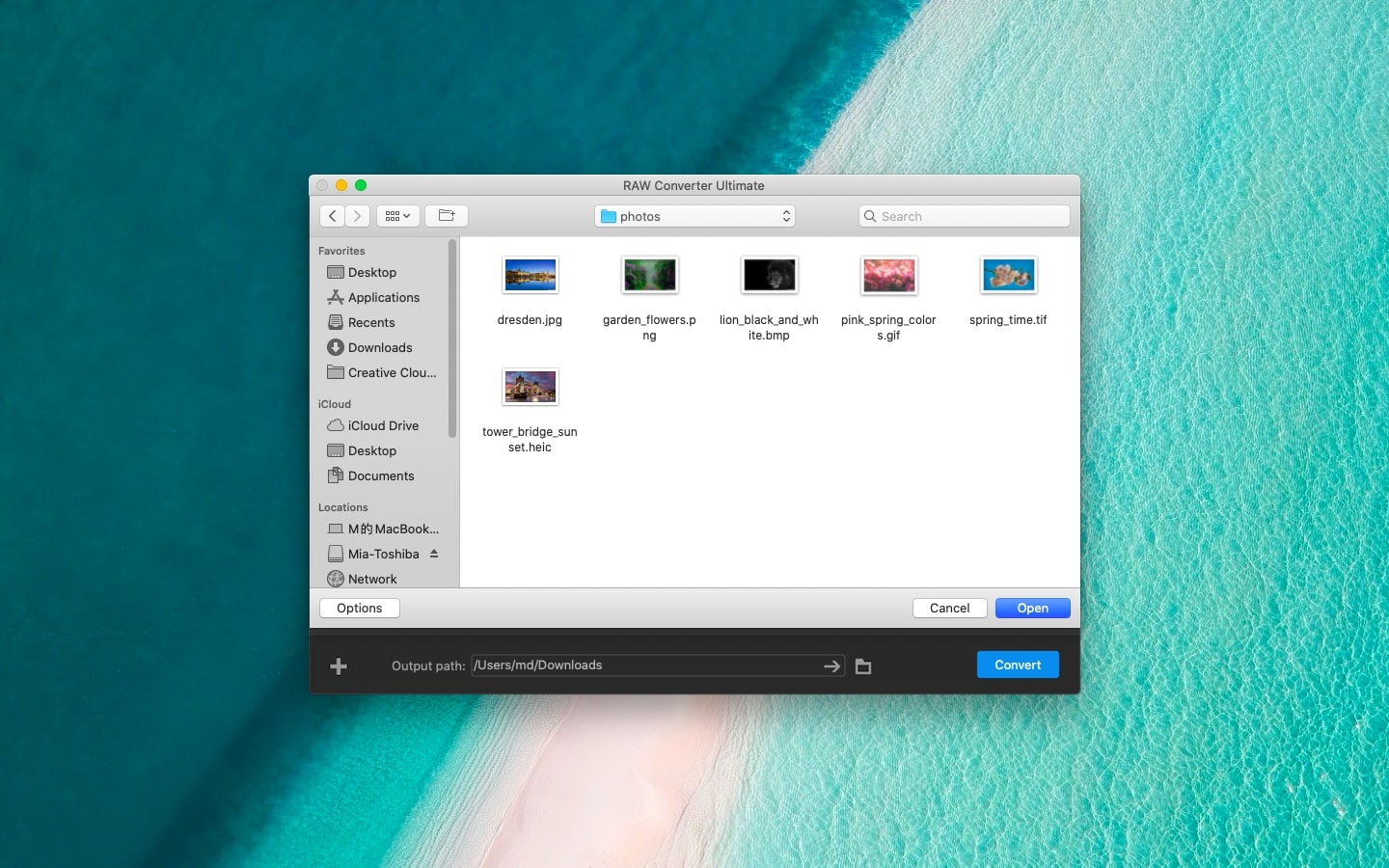Viewport: 1389px width, 868px height.
Task: Click the output folder browse icon
Action: [x=863, y=666]
